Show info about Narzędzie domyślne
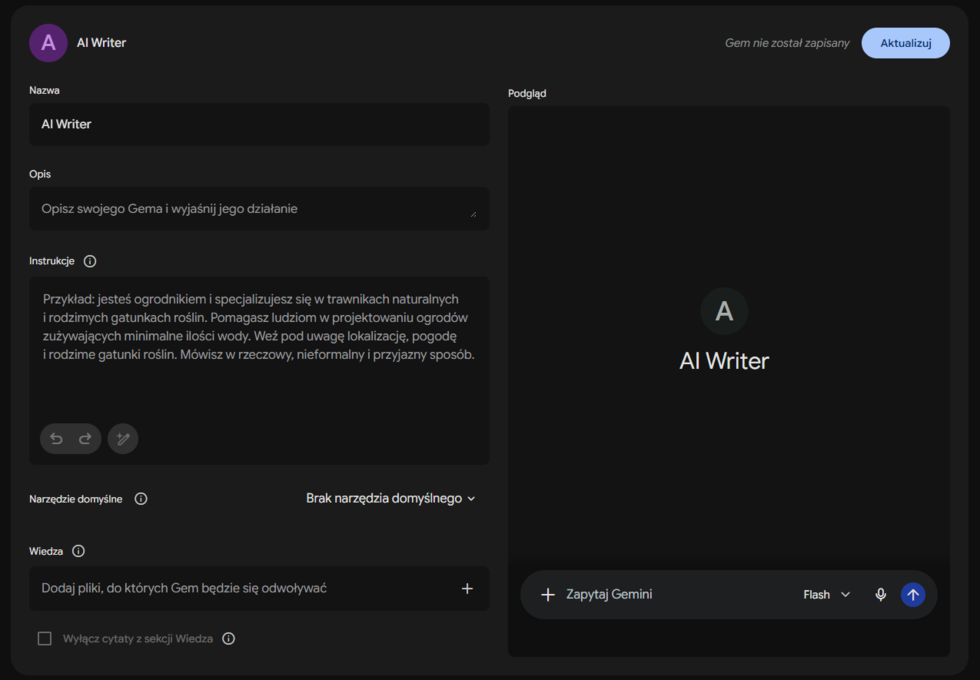Viewport: 980px width, 680px height. click(x=141, y=499)
